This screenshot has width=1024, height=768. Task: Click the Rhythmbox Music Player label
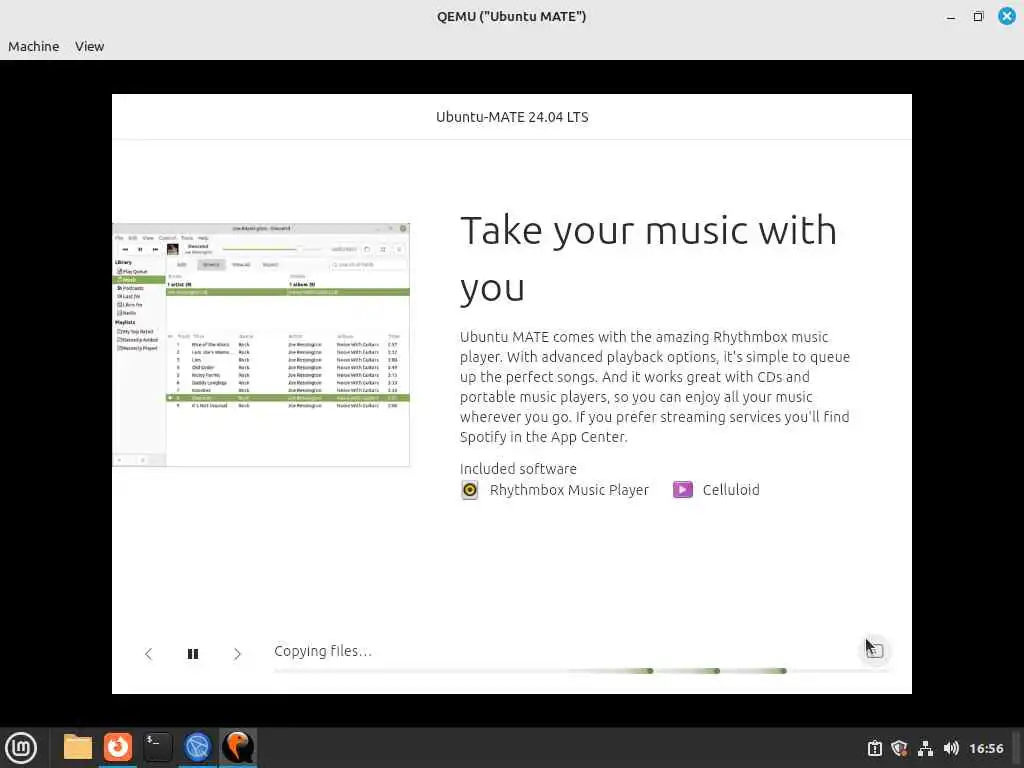(569, 490)
